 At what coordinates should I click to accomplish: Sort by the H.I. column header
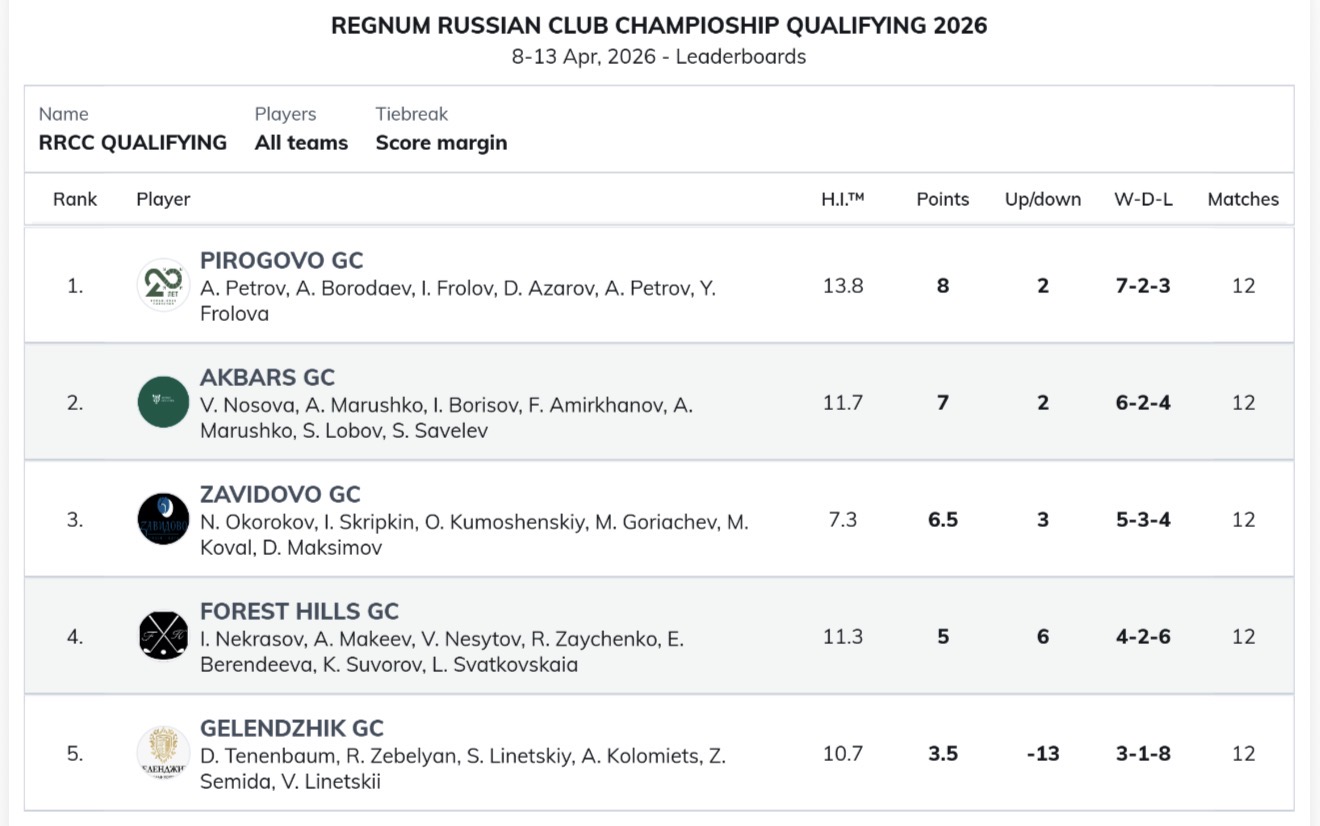(842, 199)
